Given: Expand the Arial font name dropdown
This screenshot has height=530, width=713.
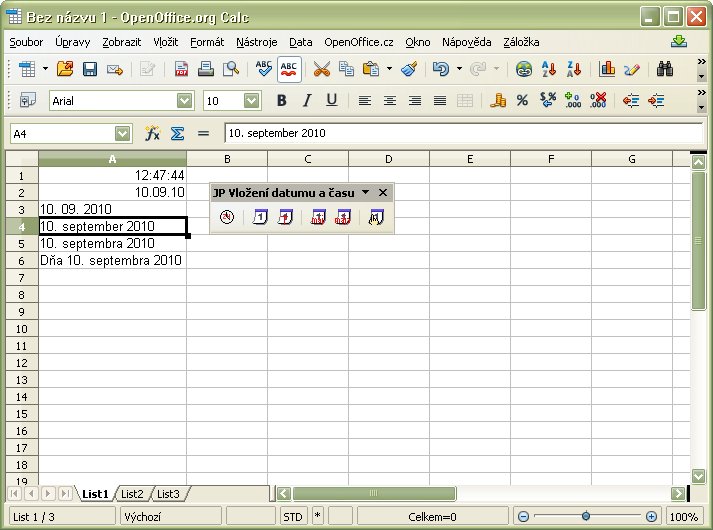Looking at the screenshot, I should coord(184,100).
